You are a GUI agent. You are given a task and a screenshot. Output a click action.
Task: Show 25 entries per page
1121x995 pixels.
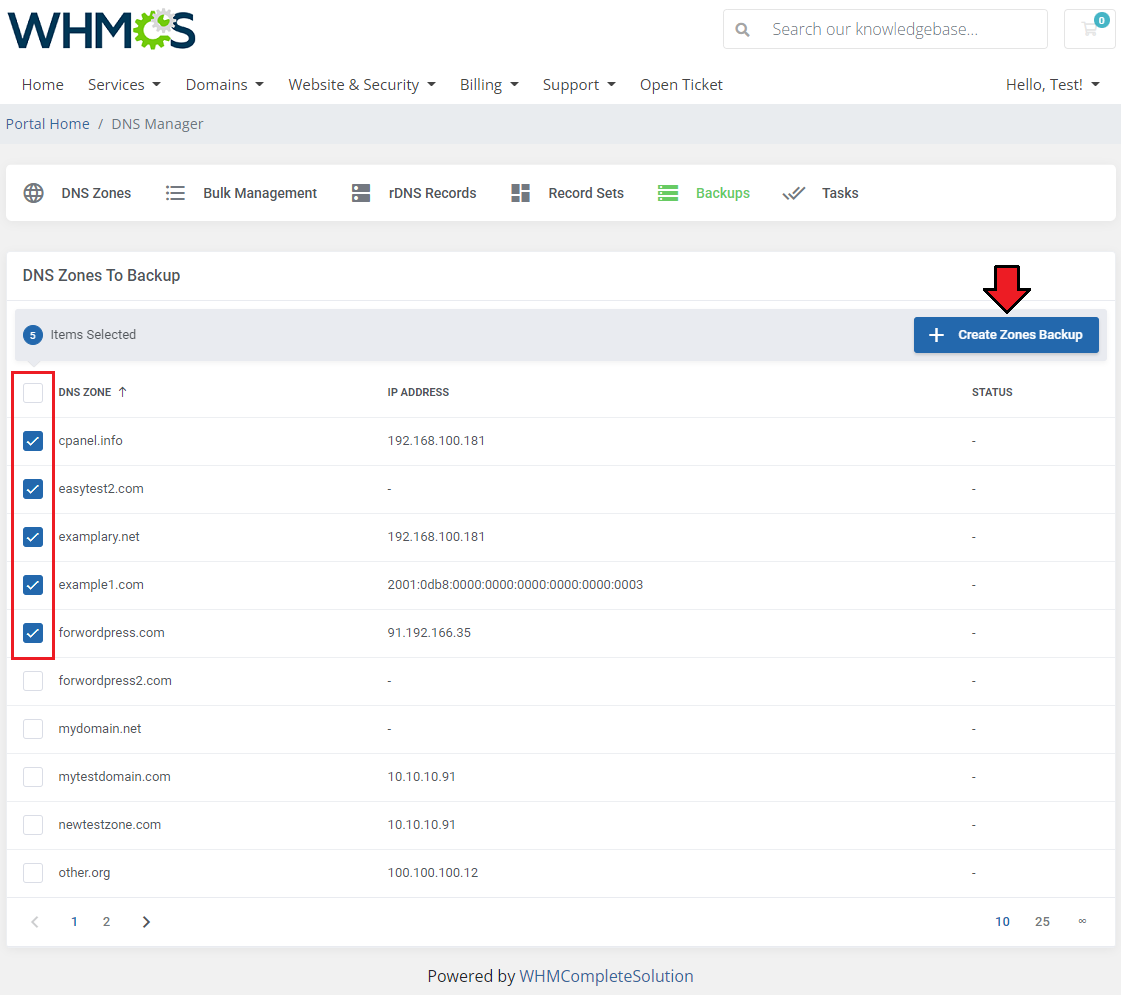[1042, 922]
